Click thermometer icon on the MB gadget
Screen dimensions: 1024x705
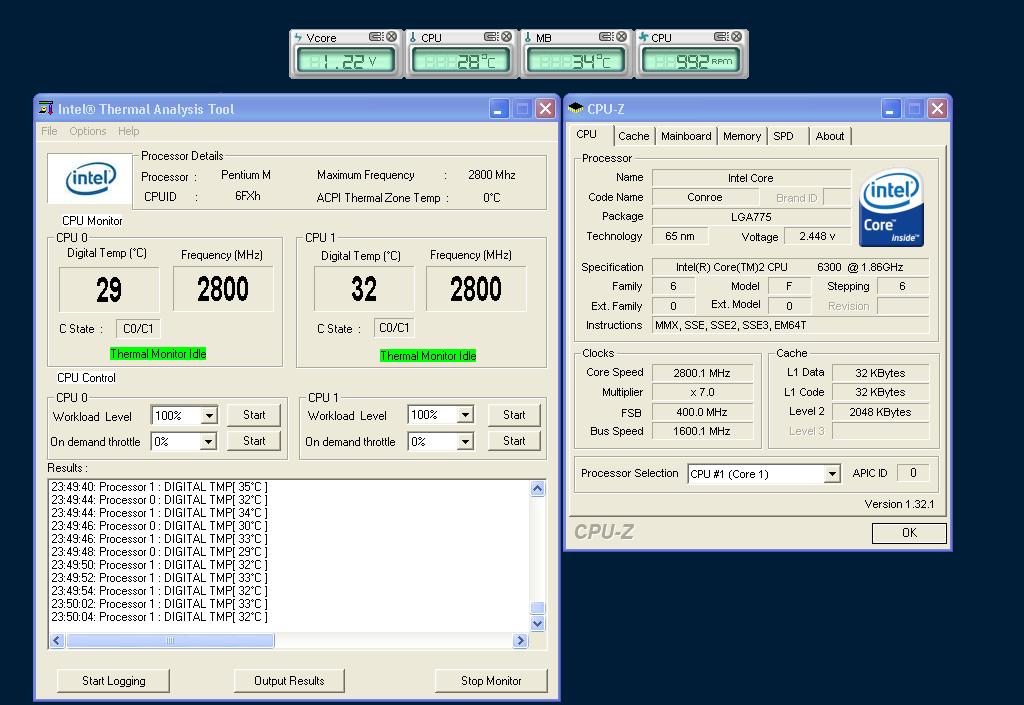click(528, 38)
